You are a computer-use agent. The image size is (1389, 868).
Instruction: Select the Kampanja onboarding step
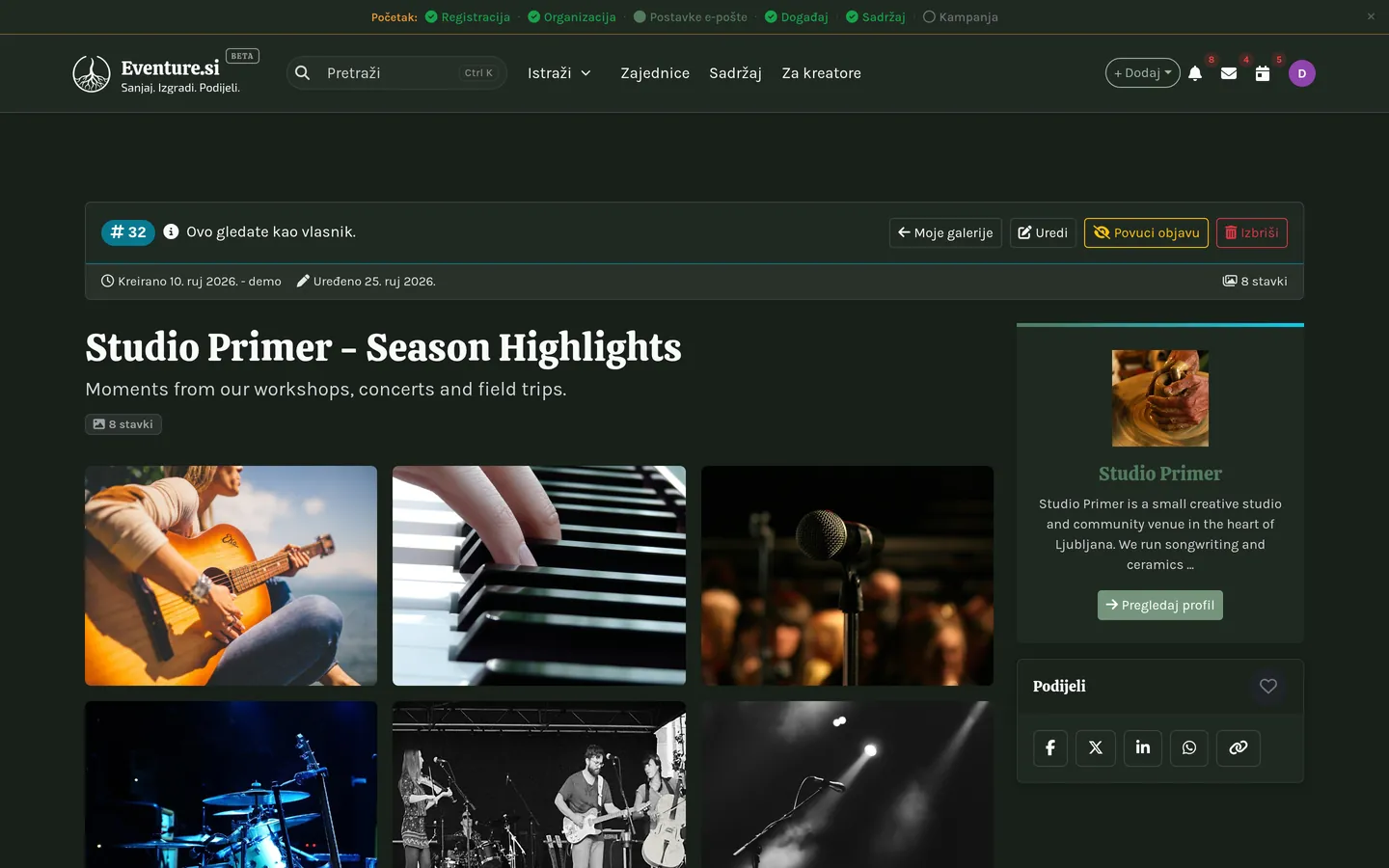(x=961, y=16)
